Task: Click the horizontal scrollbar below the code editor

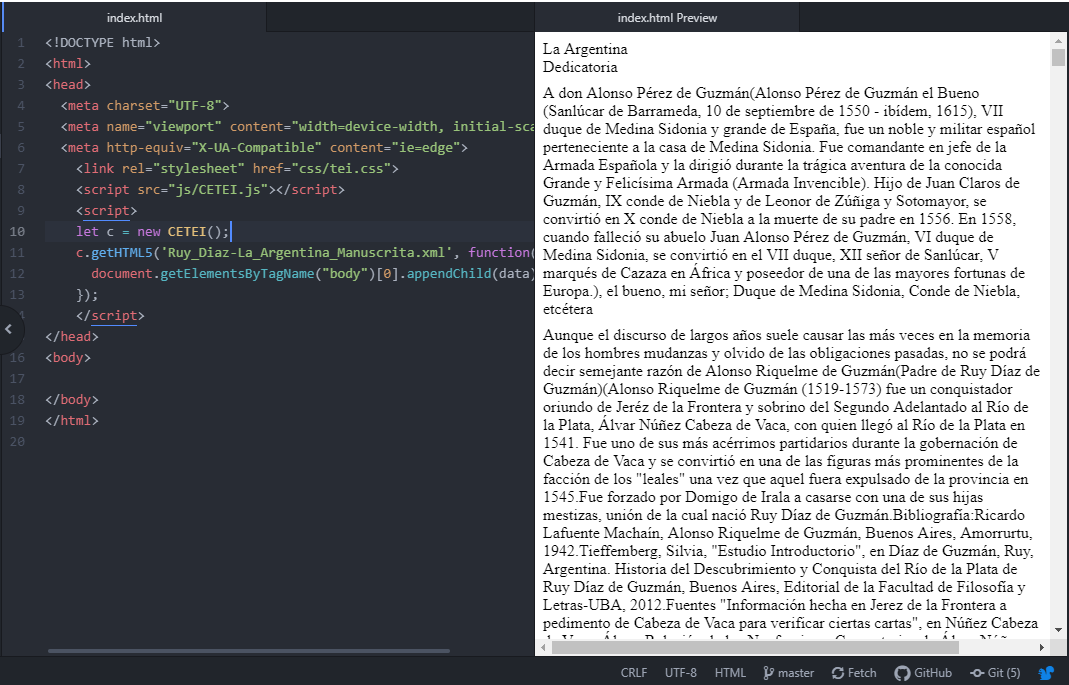Action: tap(250, 648)
